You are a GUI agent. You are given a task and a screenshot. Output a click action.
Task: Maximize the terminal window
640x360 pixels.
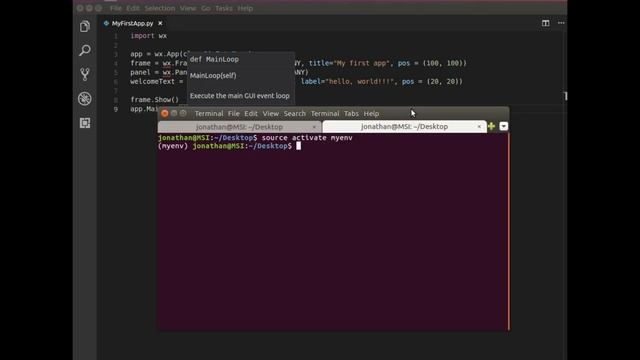[x=183, y=113]
